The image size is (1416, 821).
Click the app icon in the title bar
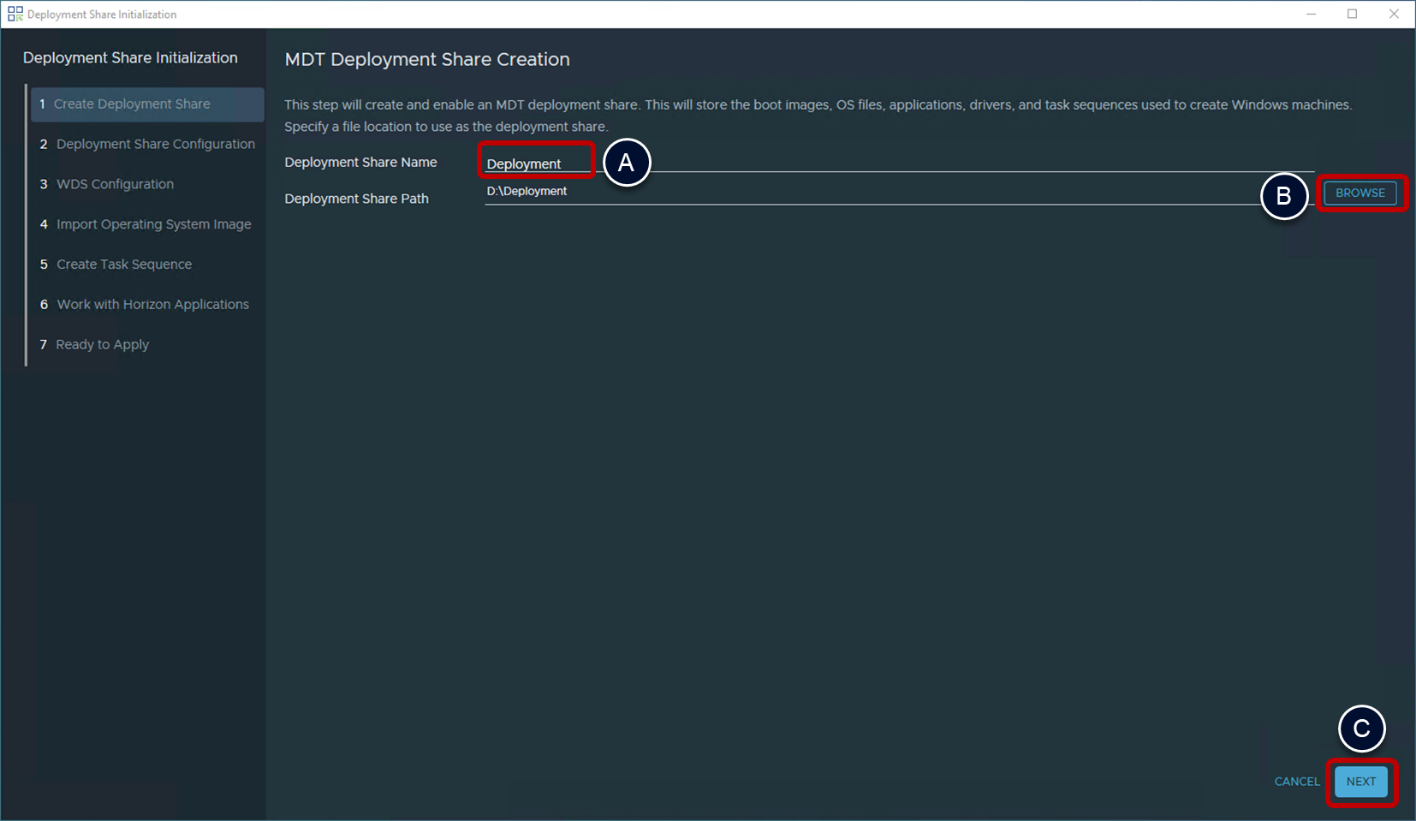coord(15,14)
